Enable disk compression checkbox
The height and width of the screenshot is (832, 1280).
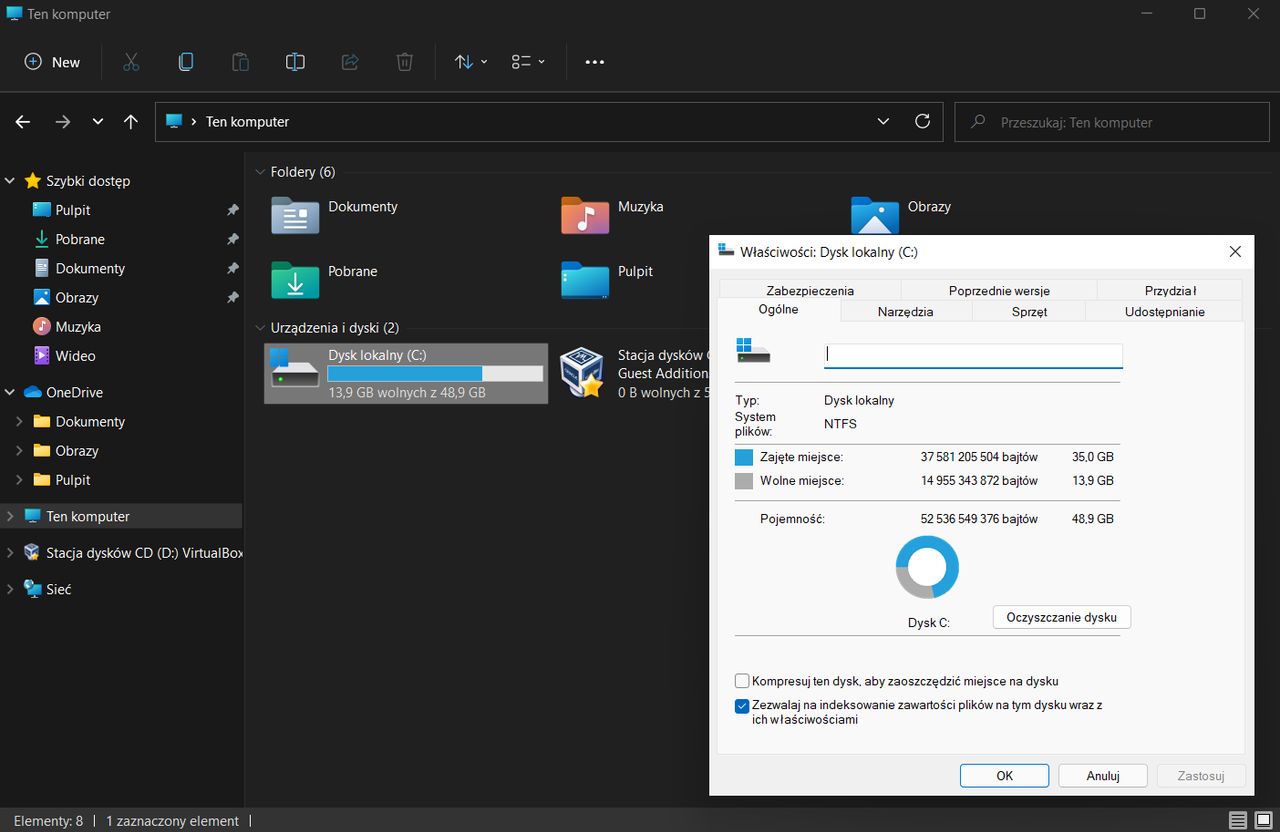(742, 680)
